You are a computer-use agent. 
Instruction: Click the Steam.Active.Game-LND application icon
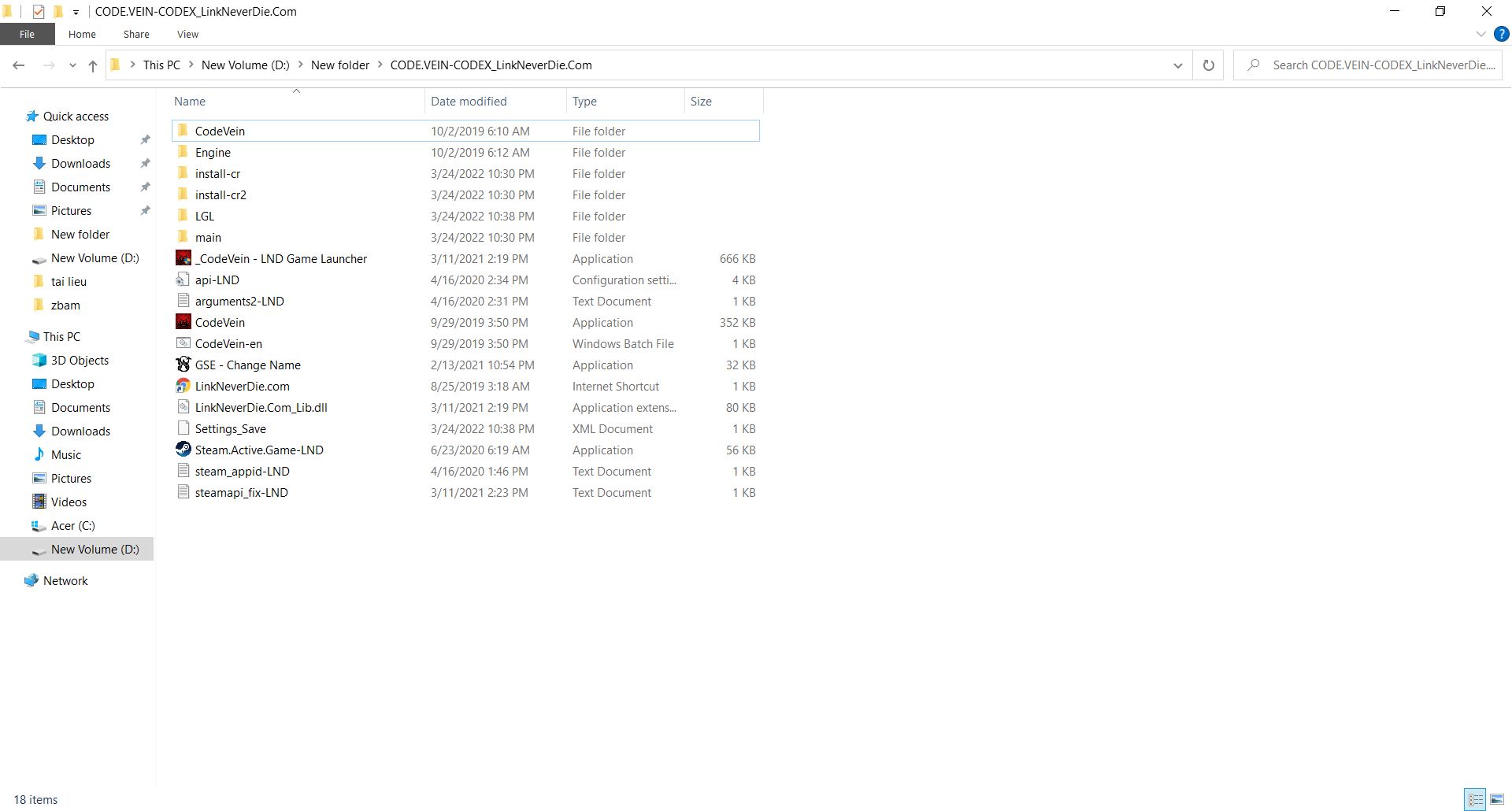(183, 450)
